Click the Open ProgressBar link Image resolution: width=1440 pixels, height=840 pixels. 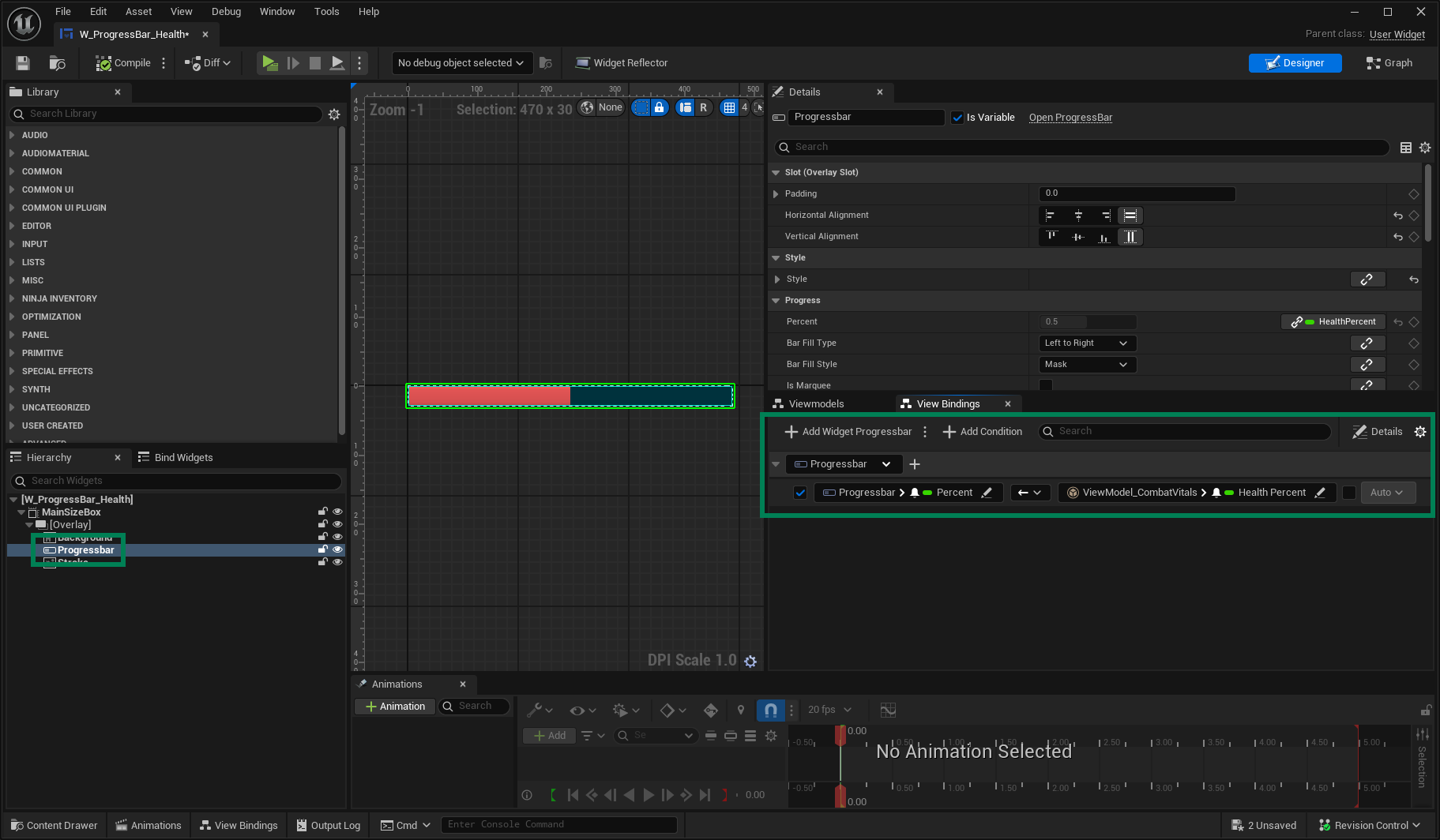(1070, 118)
